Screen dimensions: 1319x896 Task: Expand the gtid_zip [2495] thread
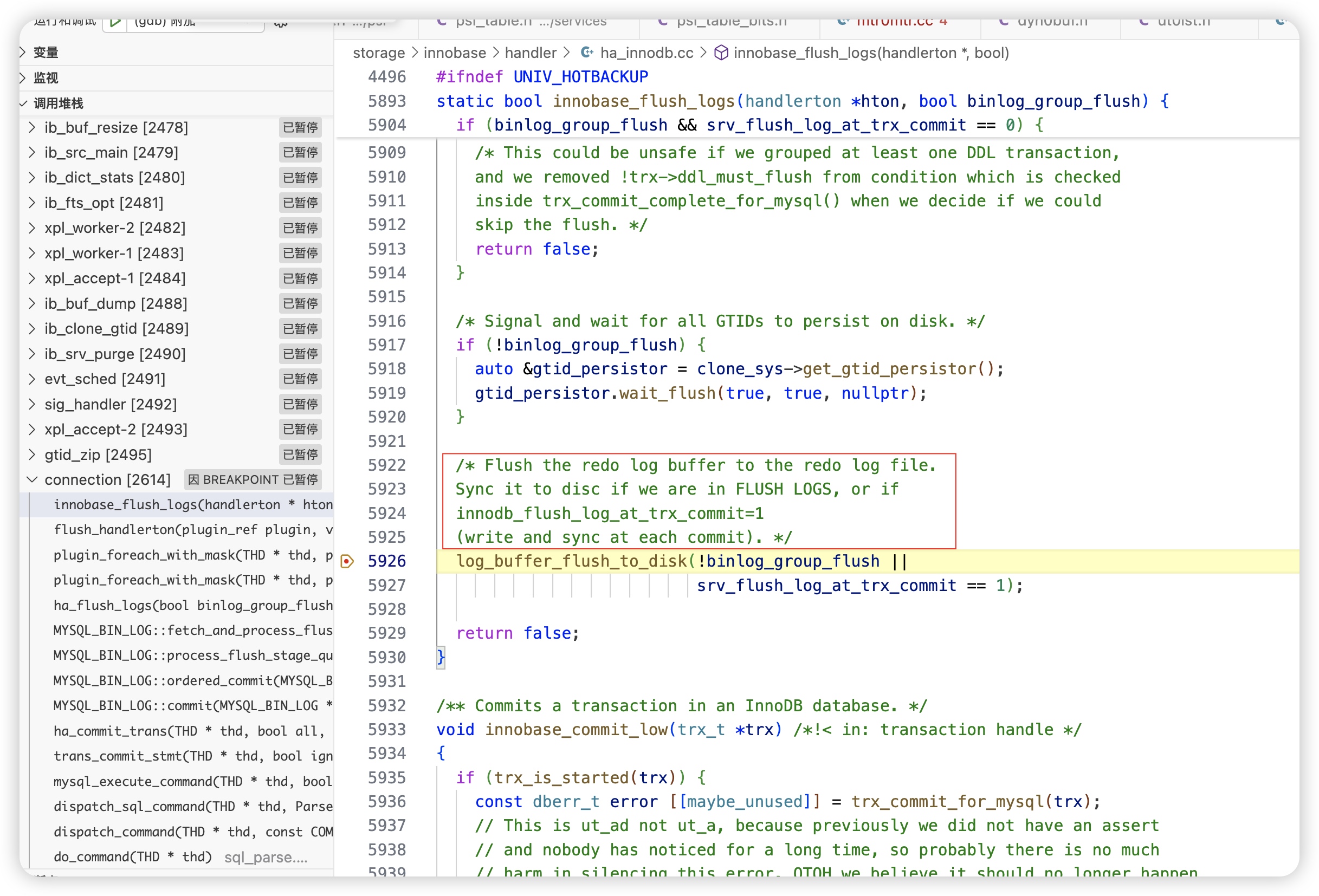[x=33, y=455]
